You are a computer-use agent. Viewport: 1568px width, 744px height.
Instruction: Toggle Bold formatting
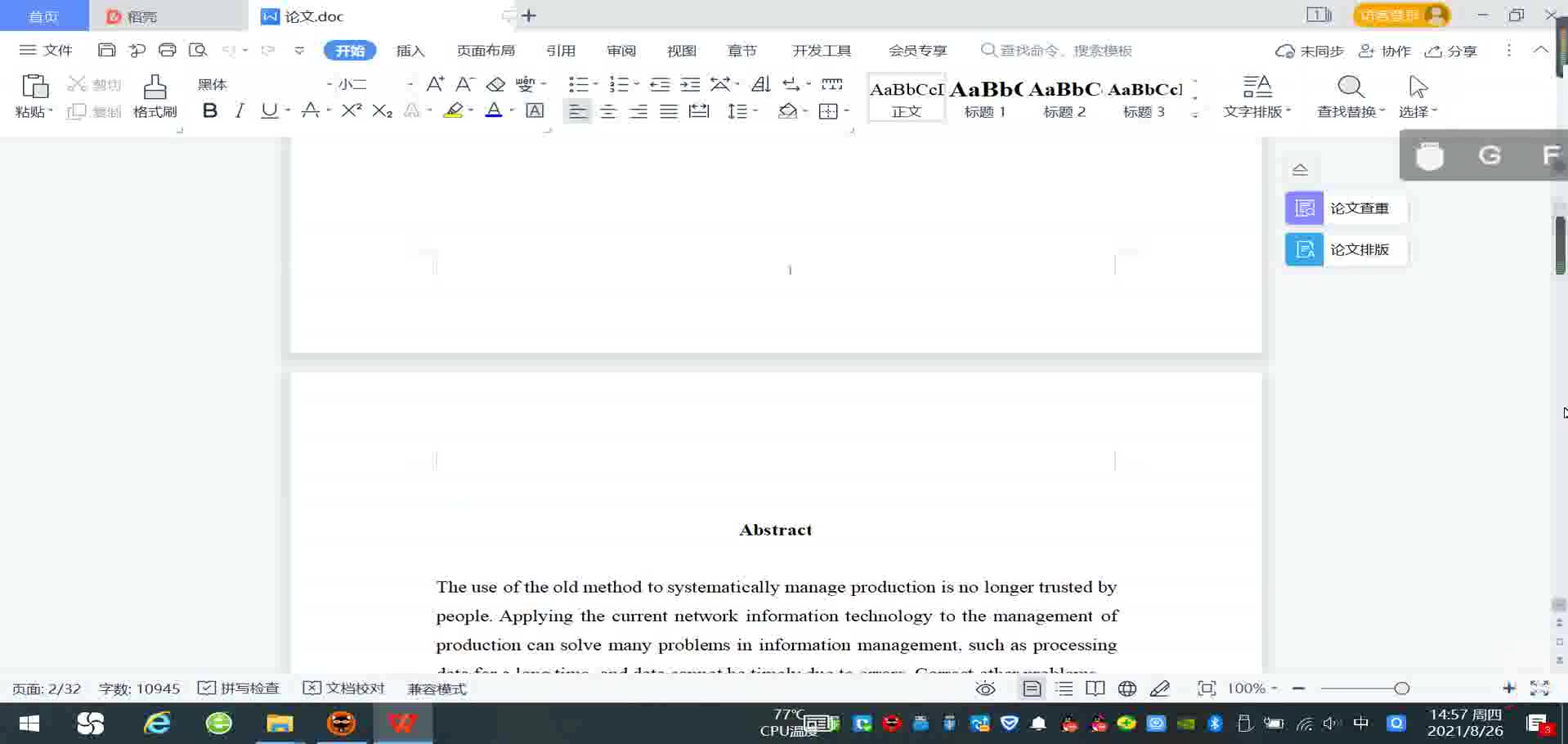coord(210,110)
